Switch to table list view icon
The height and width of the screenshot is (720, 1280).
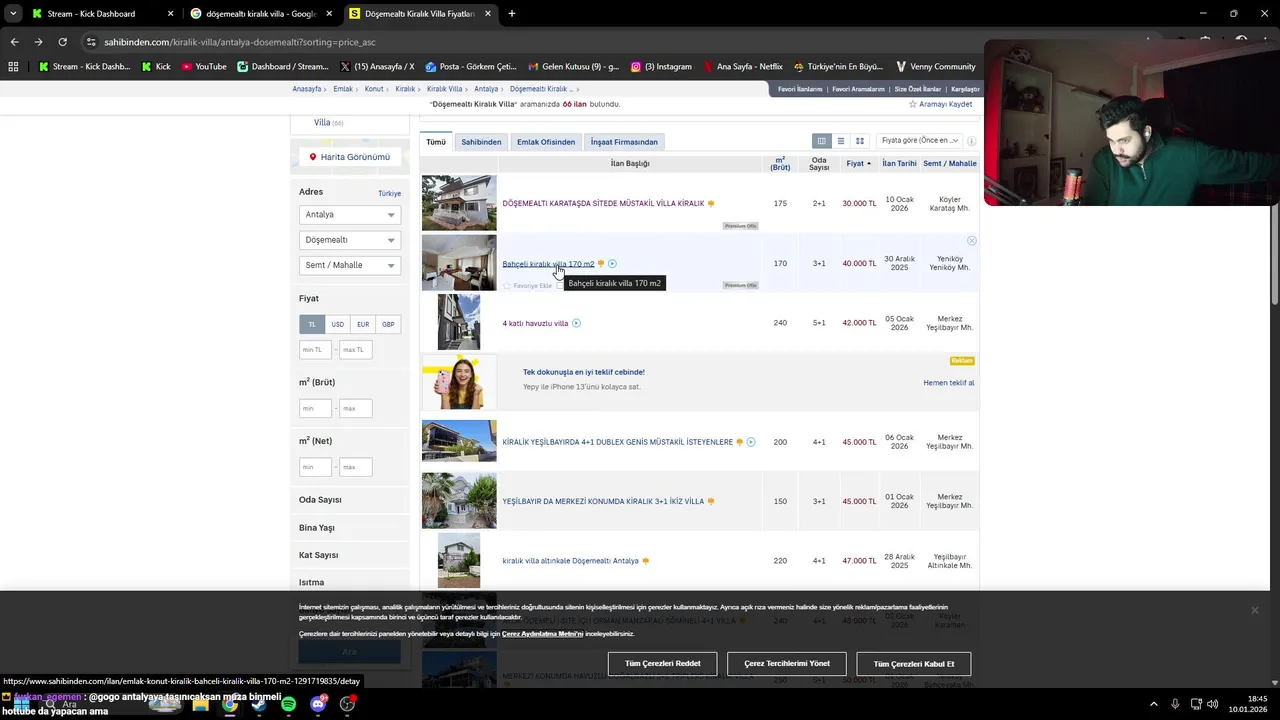pyautogui.click(x=822, y=141)
